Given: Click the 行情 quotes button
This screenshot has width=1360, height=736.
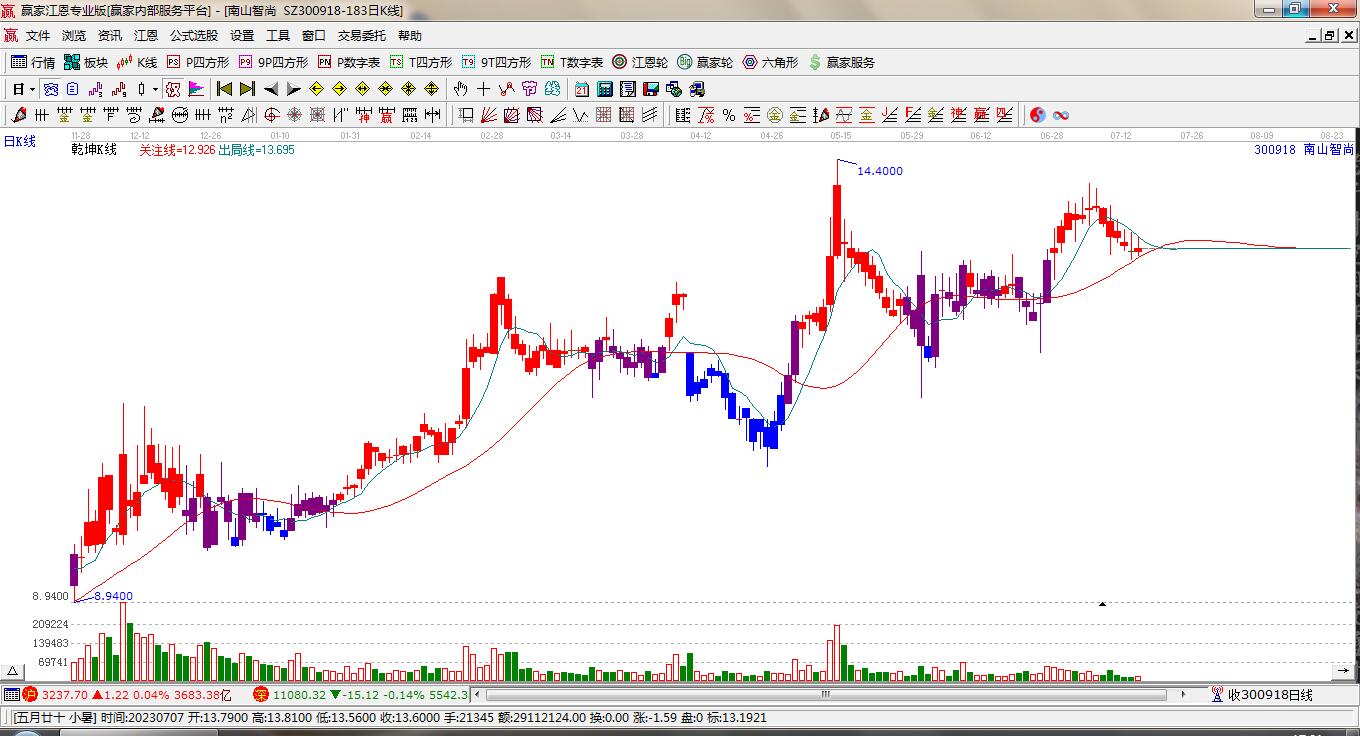Looking at the screenshot, I should click(x=33, y=62).
